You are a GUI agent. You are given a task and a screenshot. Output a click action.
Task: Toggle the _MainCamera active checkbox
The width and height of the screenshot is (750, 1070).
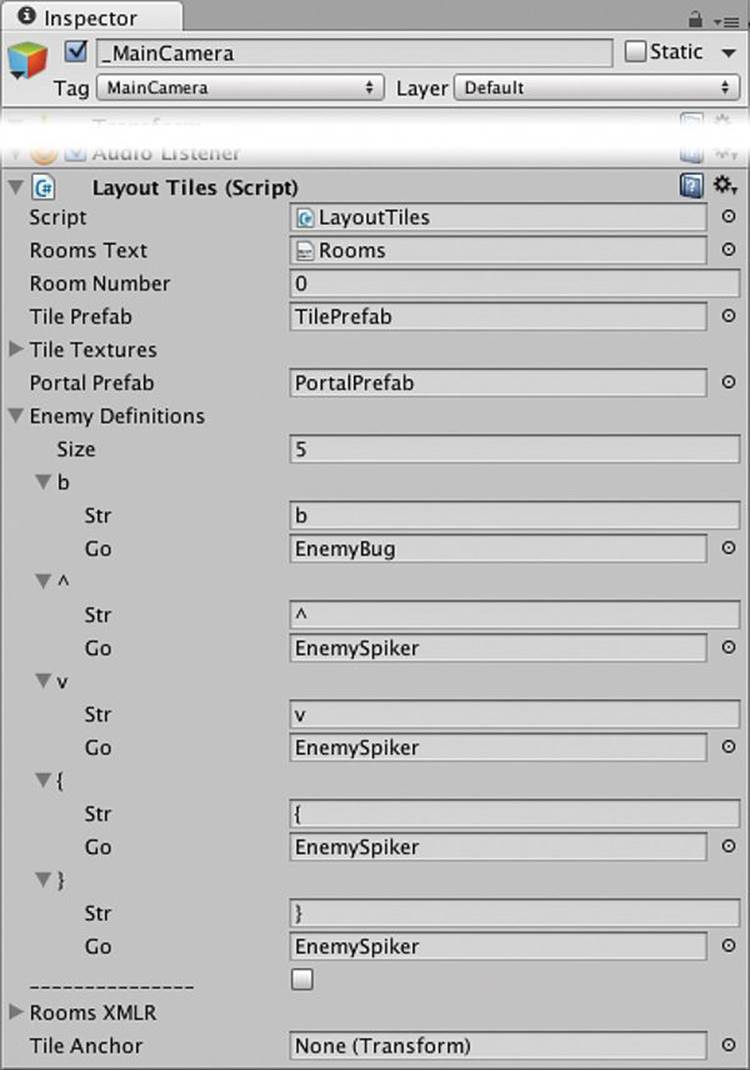tap(76, 51)
